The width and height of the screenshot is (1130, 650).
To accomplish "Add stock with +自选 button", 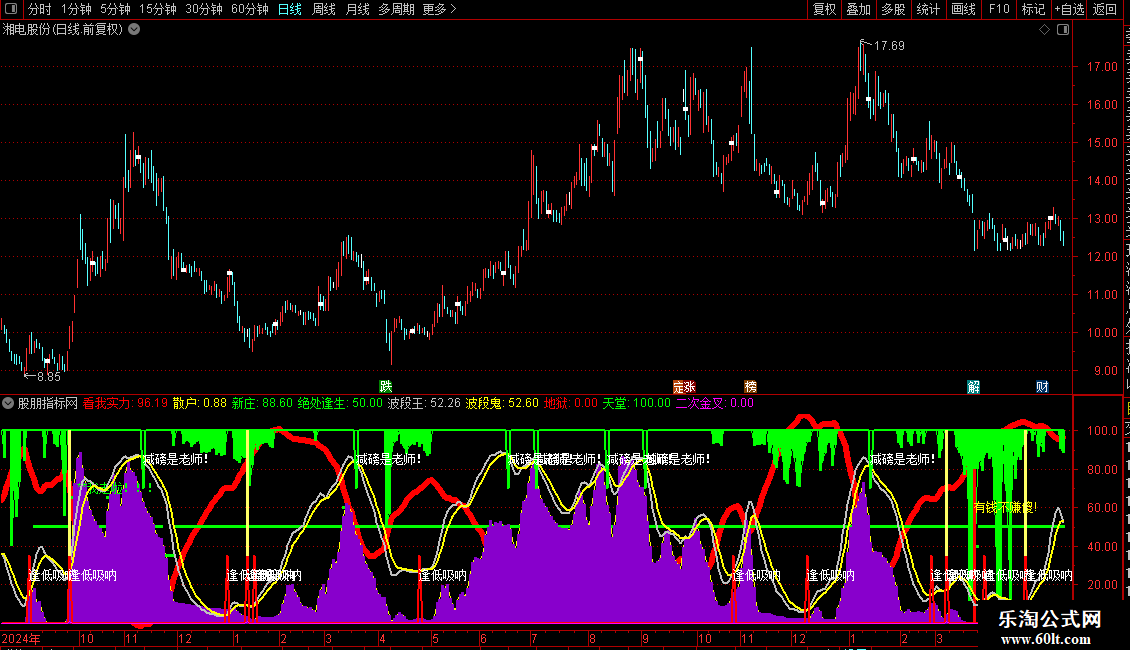I will 1069,9.
